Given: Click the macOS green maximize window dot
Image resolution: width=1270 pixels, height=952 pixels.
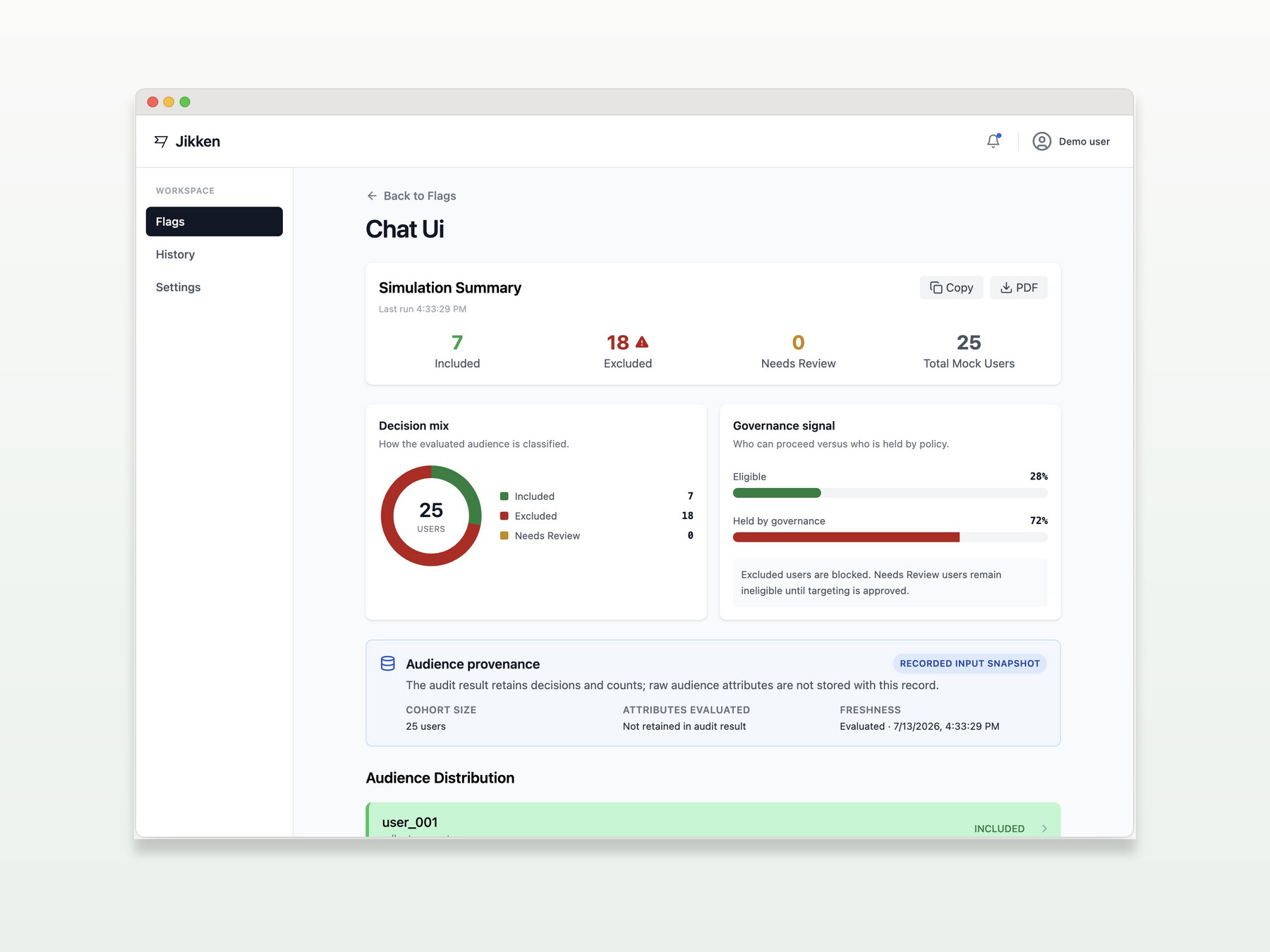Looking at the screenshot, I should tap(185, 102).
